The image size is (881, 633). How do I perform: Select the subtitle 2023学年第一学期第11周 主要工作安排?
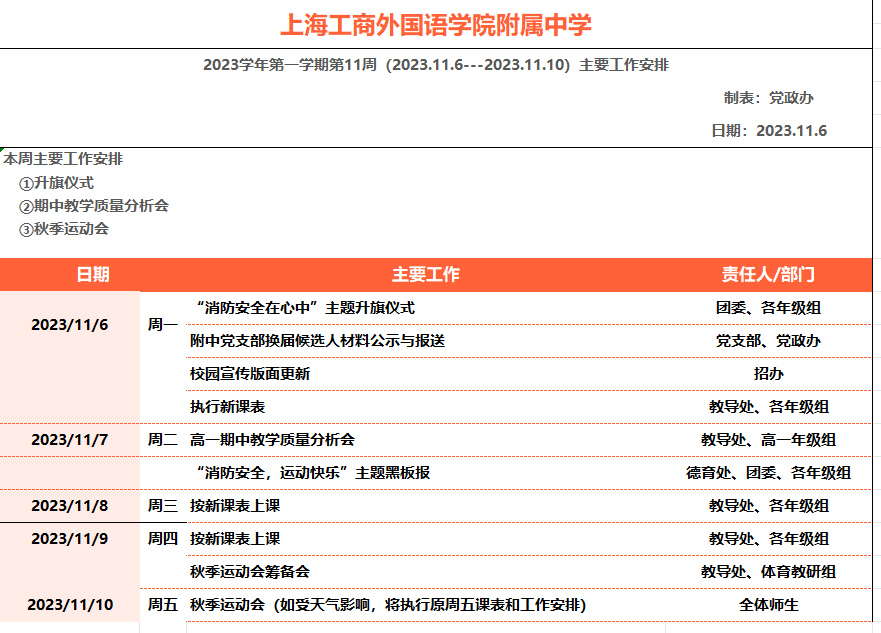click(x=435, y=65)
